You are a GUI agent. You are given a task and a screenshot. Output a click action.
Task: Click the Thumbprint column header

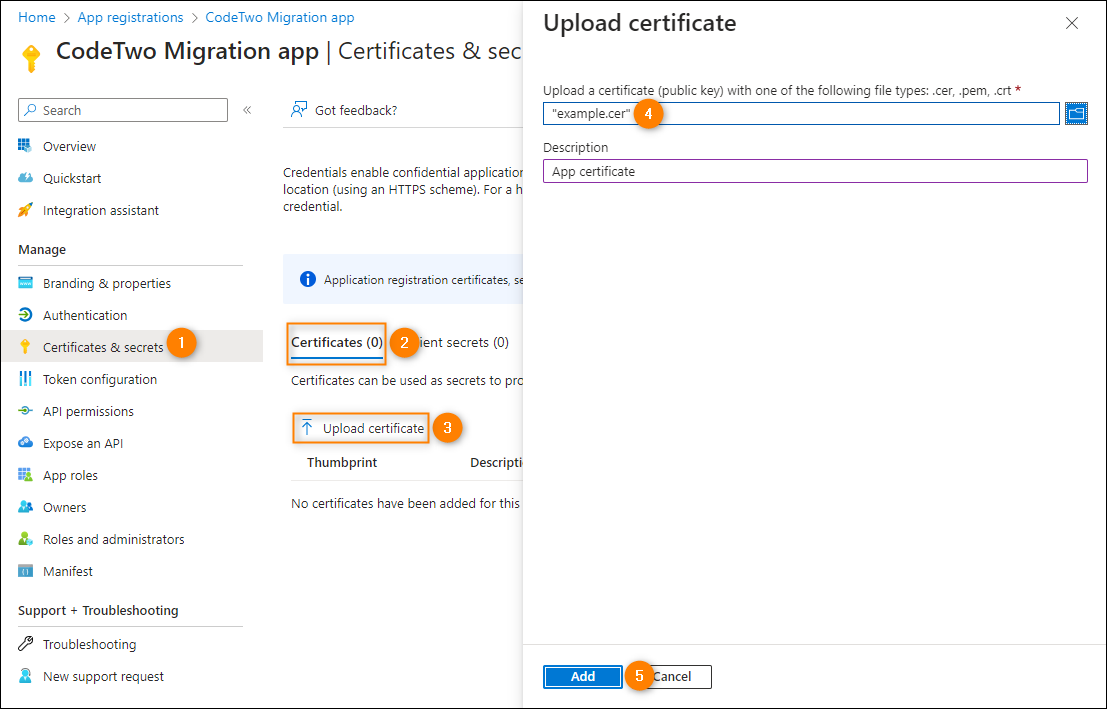pos(342,463)
